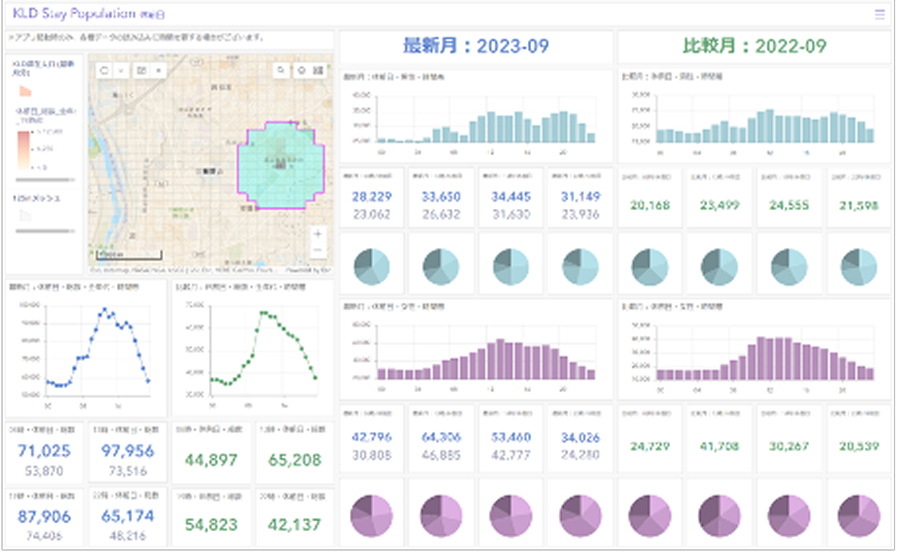Screen dimensions: 897x552
Task: Click the teal pie chart below 20,168
Action: (x=650, y=267)
